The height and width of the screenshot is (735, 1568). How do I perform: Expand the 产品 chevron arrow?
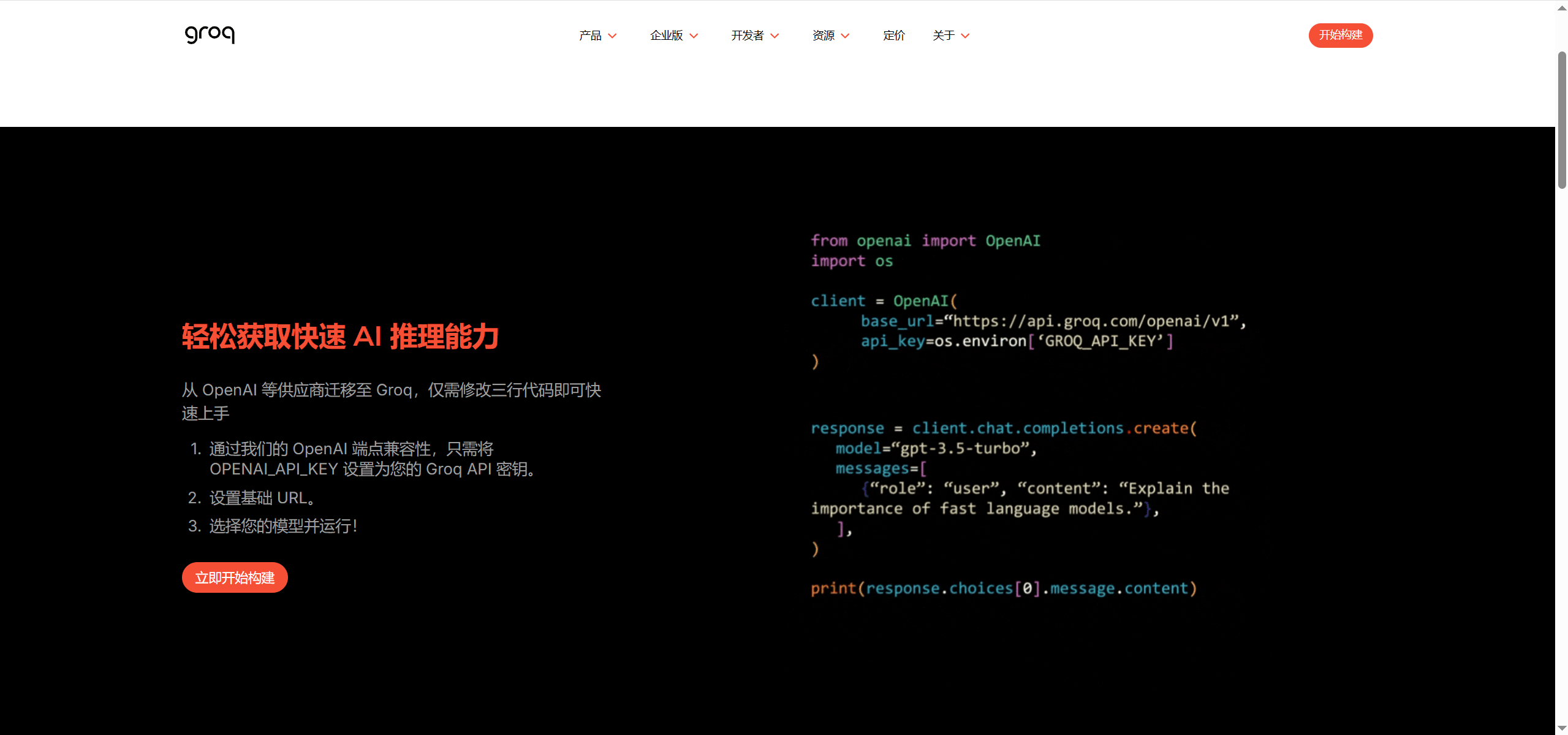tap(612, 36)
